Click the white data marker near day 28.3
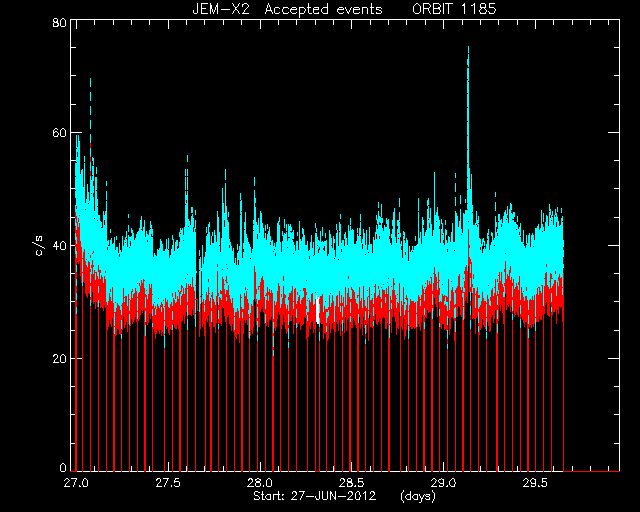This screenshot has height=512, width=640. click(317, 310)
